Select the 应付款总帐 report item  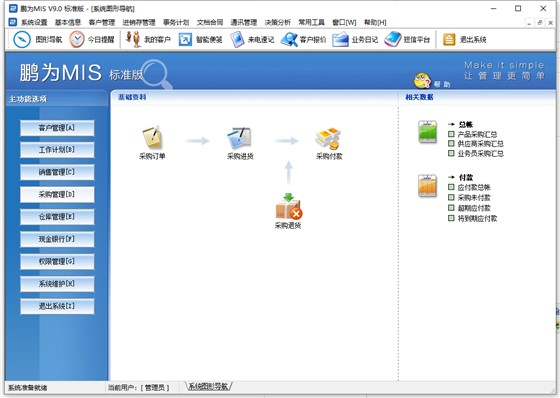point(474,187)
